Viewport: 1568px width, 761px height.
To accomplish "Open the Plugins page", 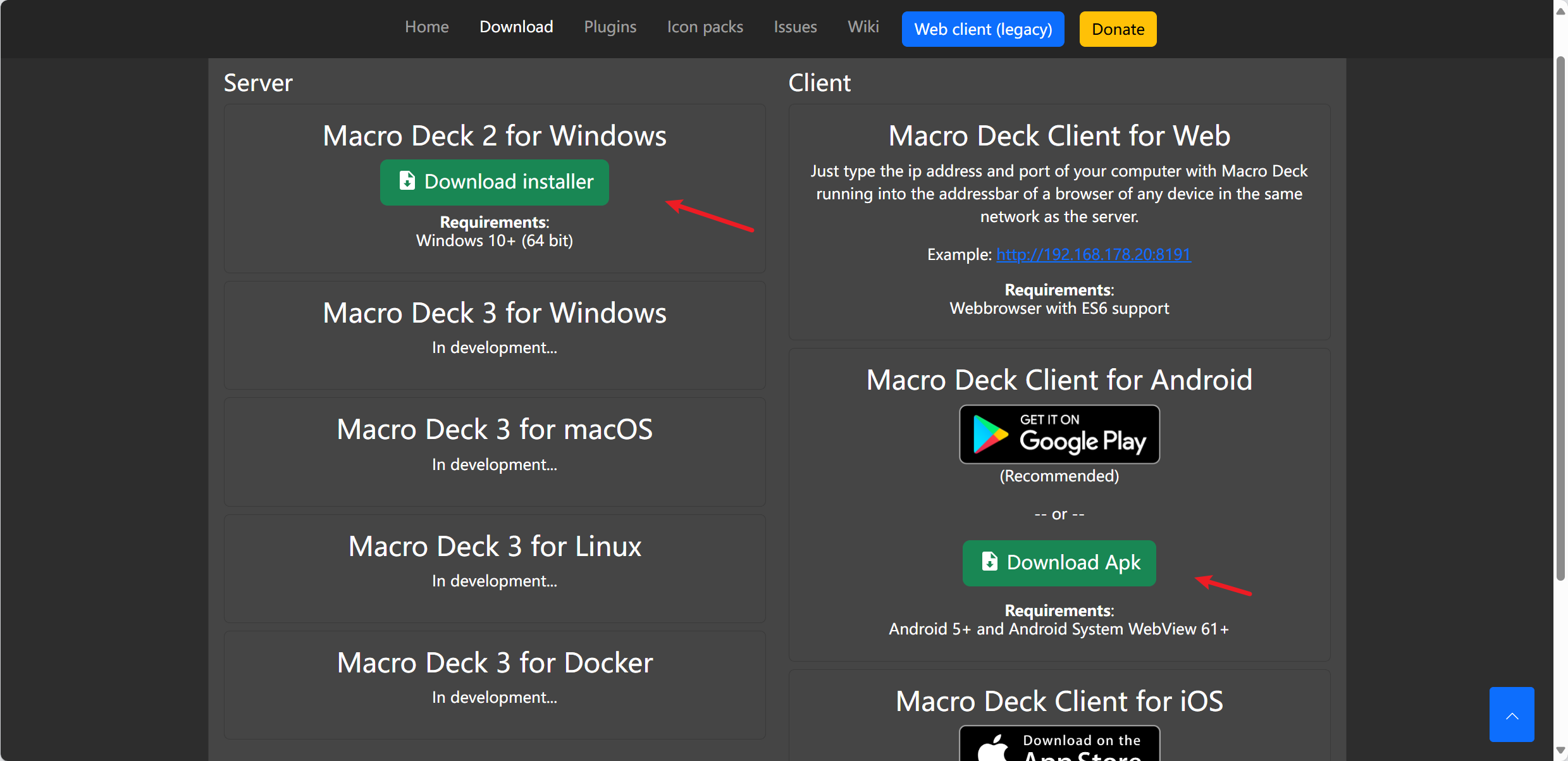I will 610,27.
